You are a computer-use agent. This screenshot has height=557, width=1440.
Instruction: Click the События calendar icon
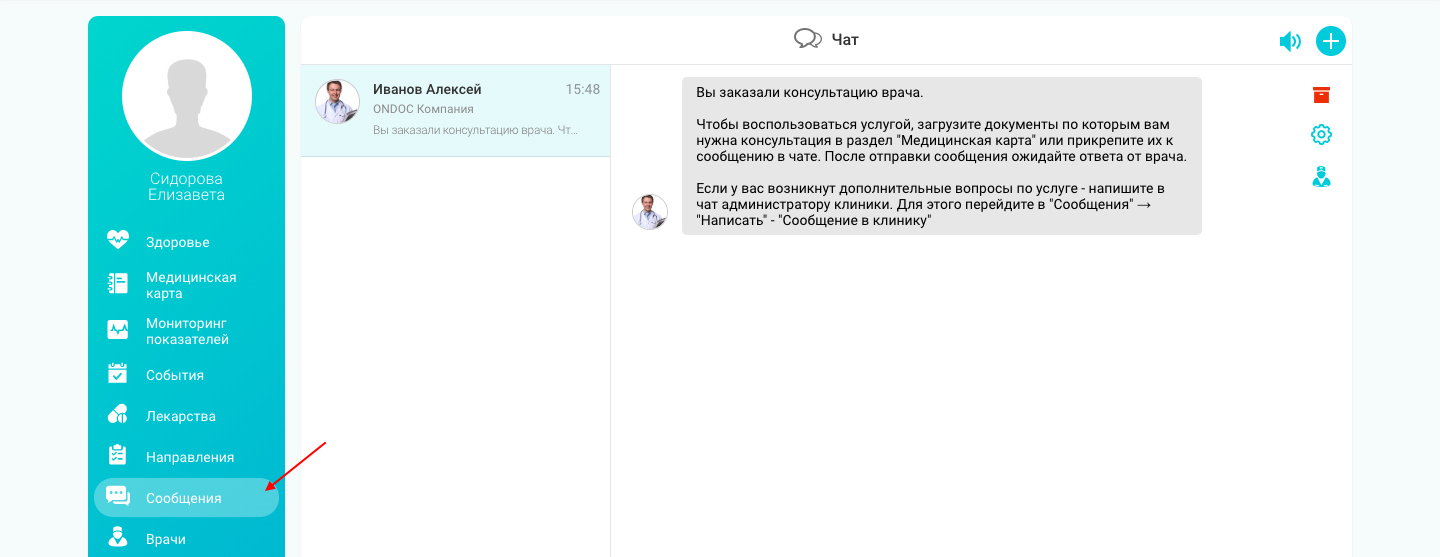click(x=118, y=374)
